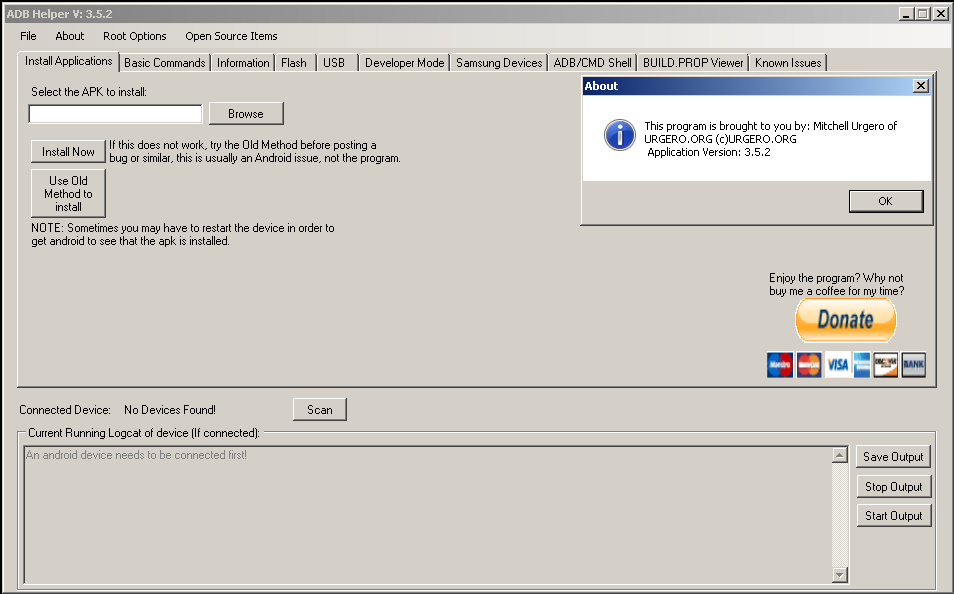The height and width of the screenshot is (594, 954).
Task: Click the blue information icon in About dialog
Action: pos(619,135)
